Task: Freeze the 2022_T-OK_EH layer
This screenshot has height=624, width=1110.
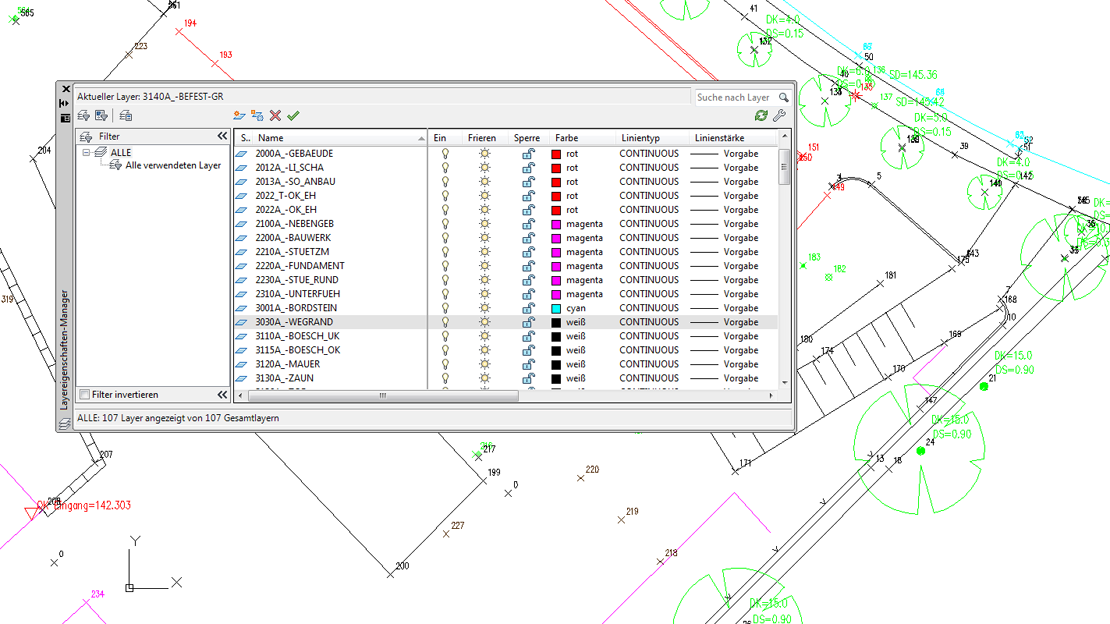Action: click(484, 195)
